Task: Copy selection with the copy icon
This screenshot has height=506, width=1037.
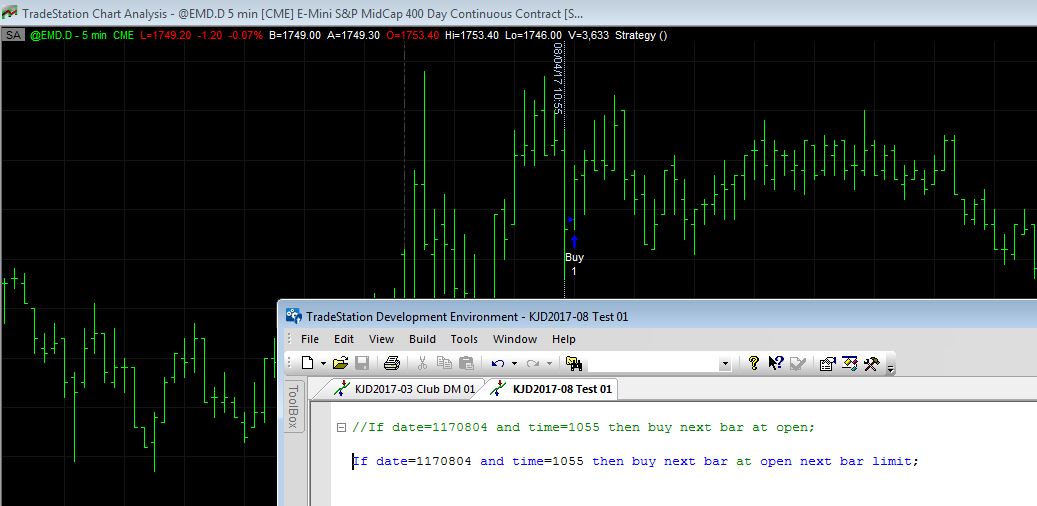Action: [x=444, y=363]
